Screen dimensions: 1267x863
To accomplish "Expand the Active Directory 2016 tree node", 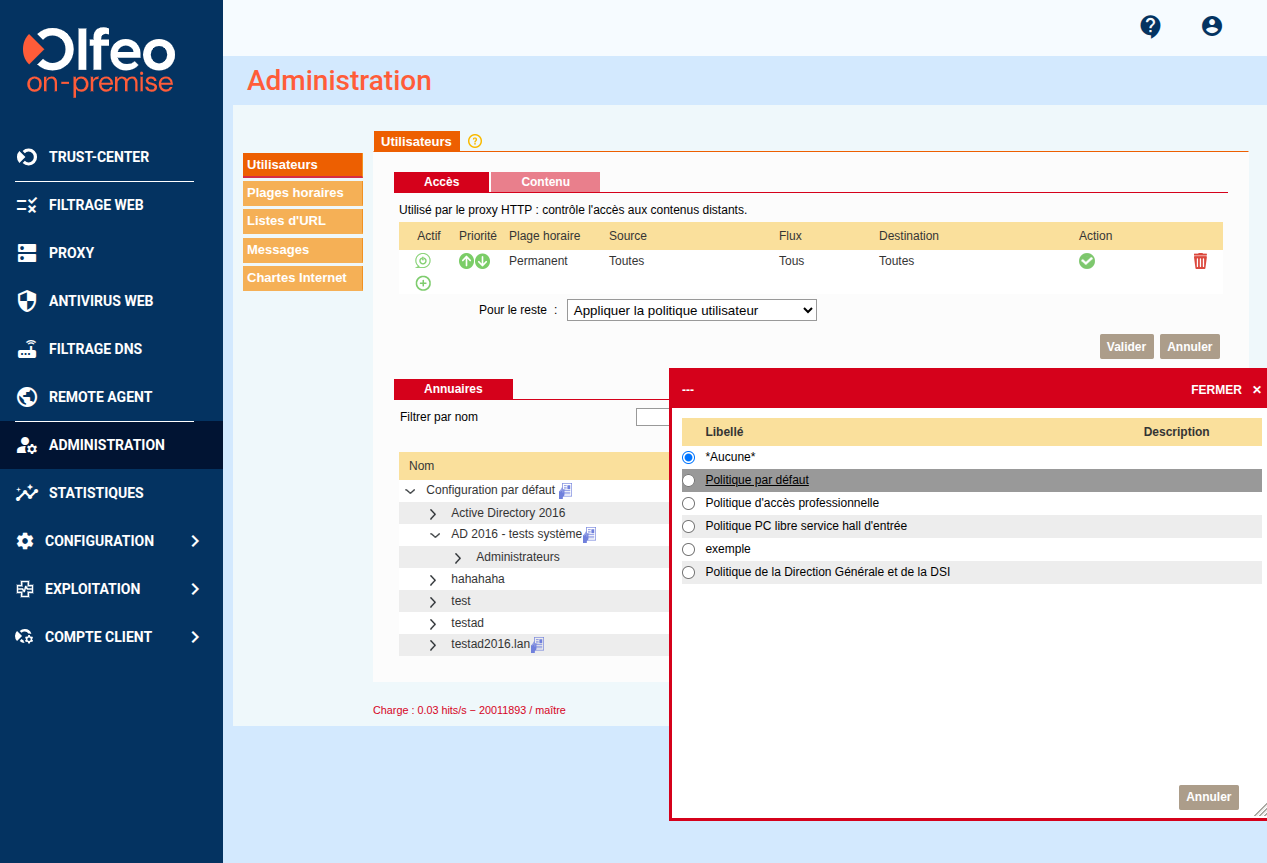I will tap(433, 513).
